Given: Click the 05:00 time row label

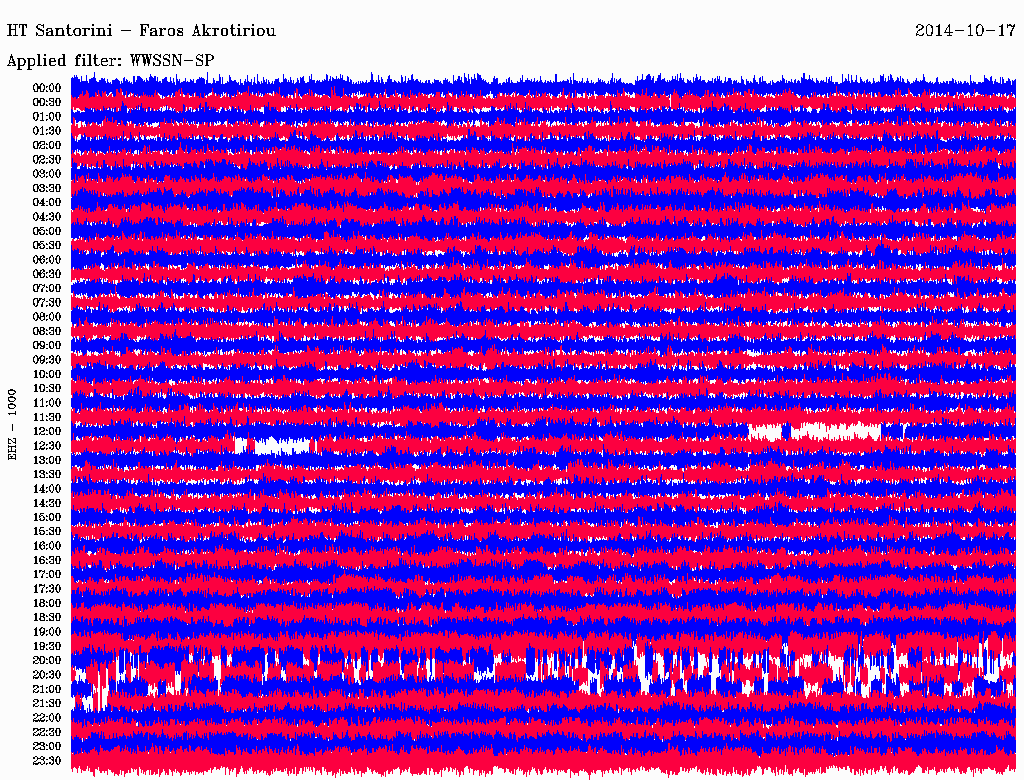Looking at the screenshot, I should point(47,231).
